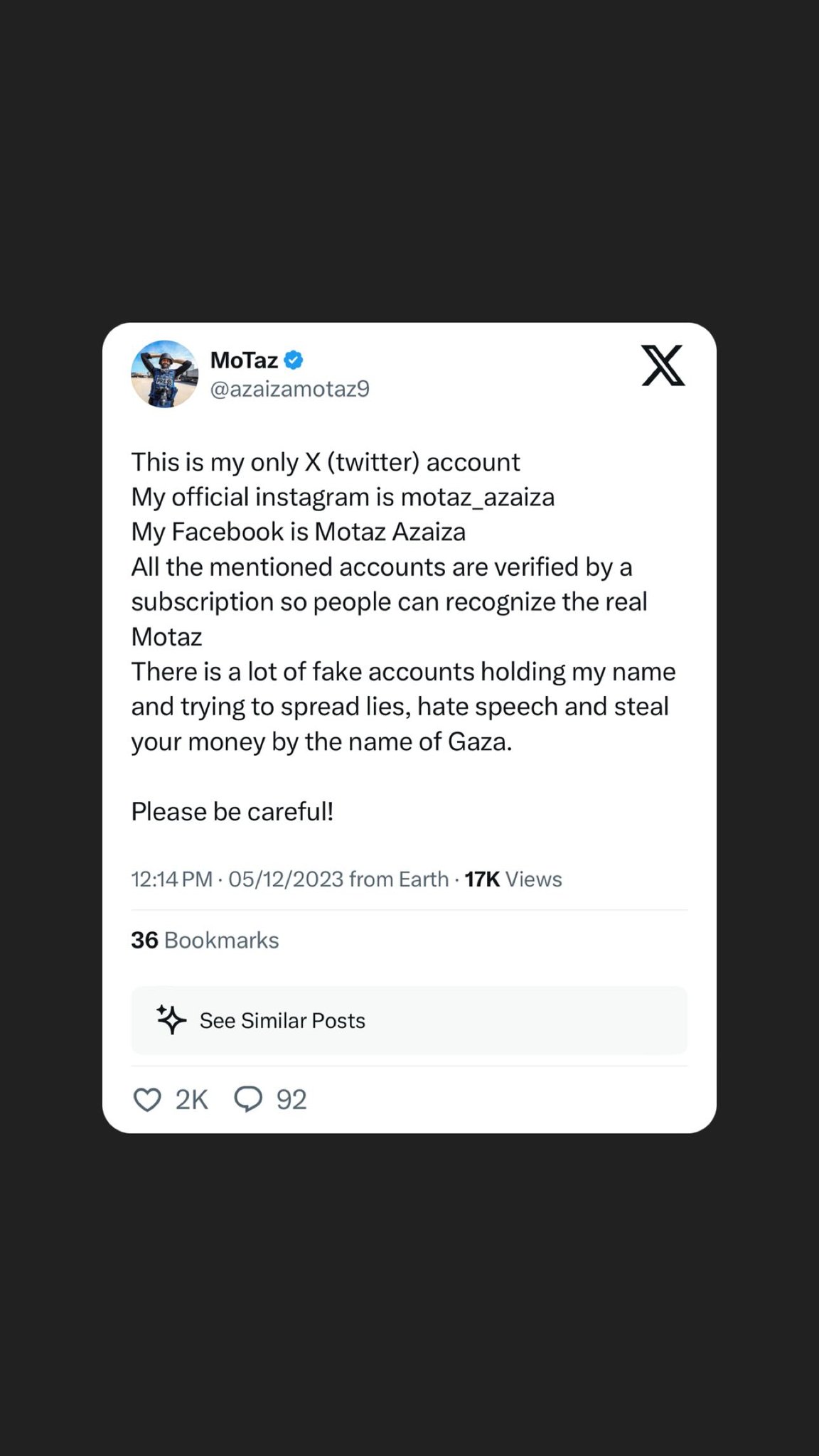Click the blue verified badge beside MoTaz
Screen dimensions: 819x1456
pos(294,360)
